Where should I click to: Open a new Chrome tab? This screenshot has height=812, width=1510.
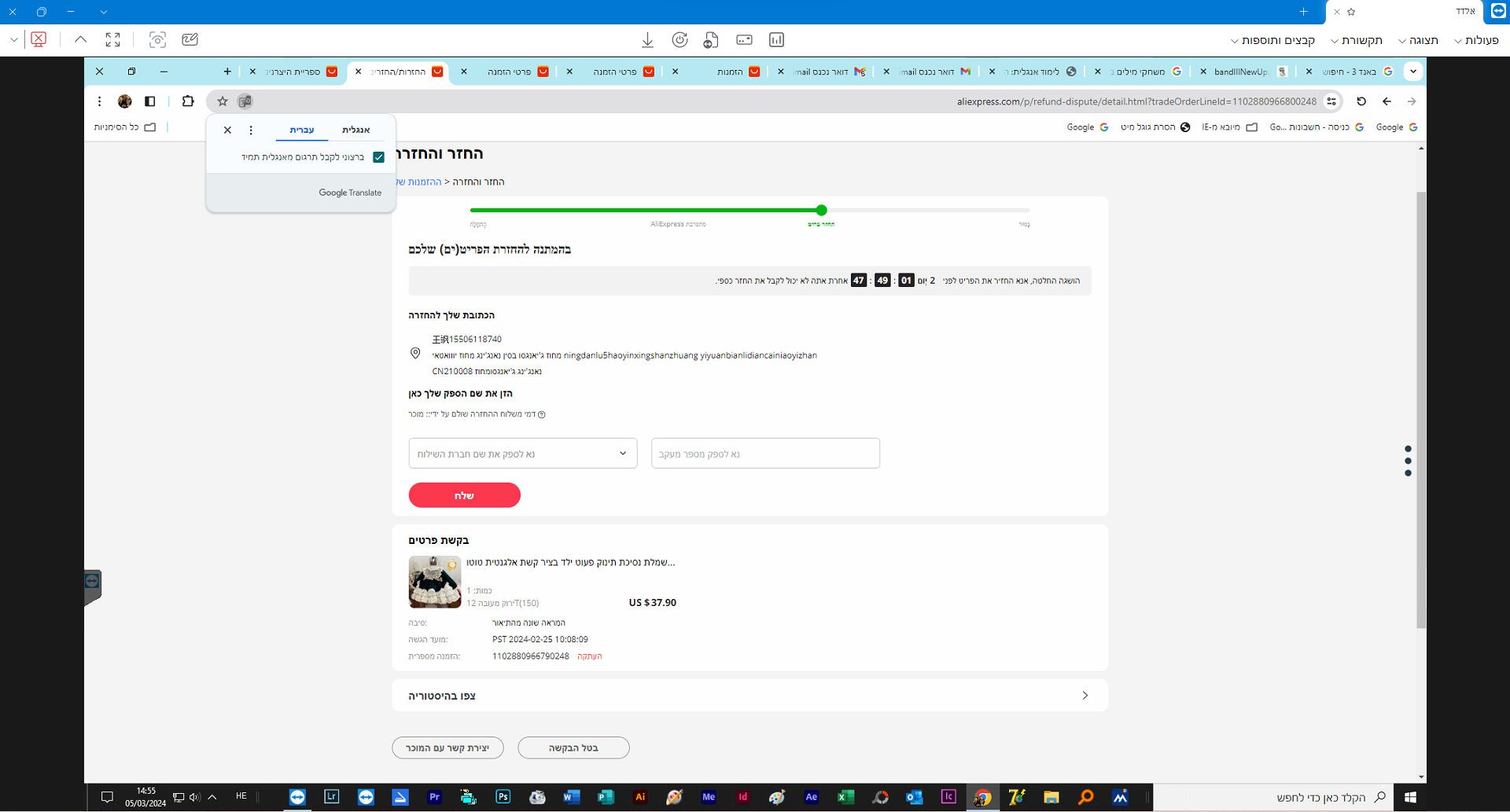point(227,72)
